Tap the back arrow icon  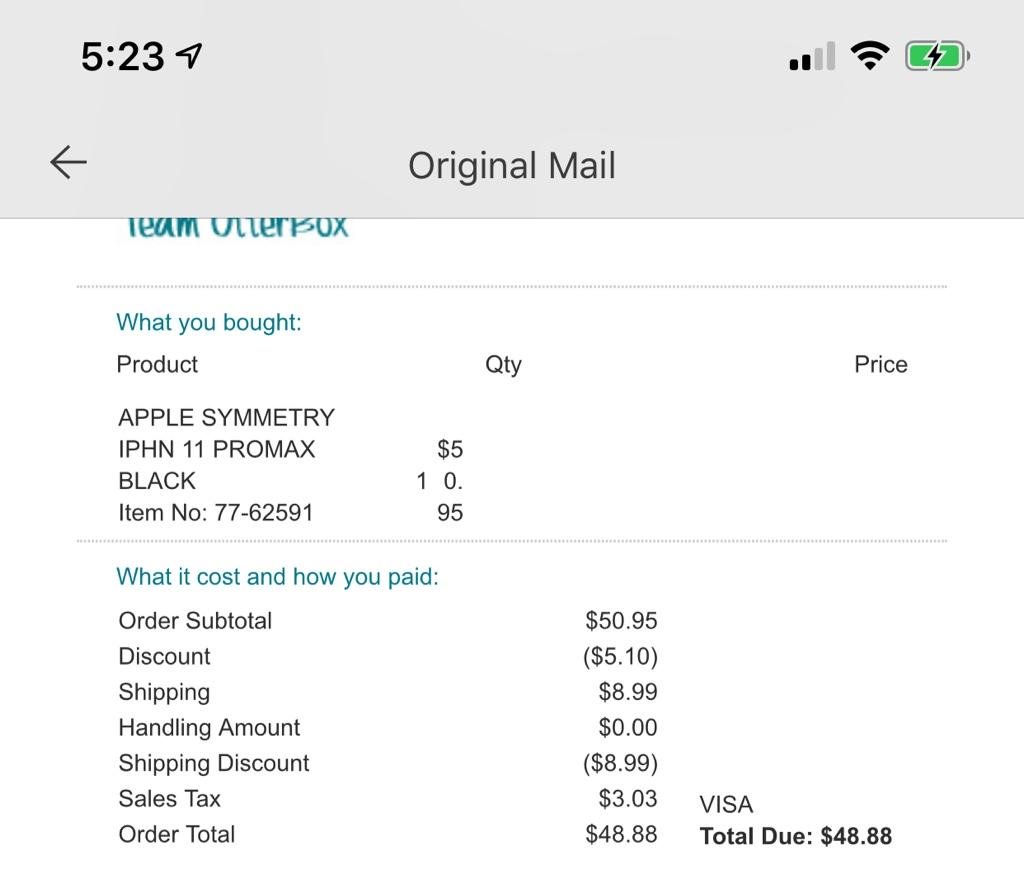(69, 162)
